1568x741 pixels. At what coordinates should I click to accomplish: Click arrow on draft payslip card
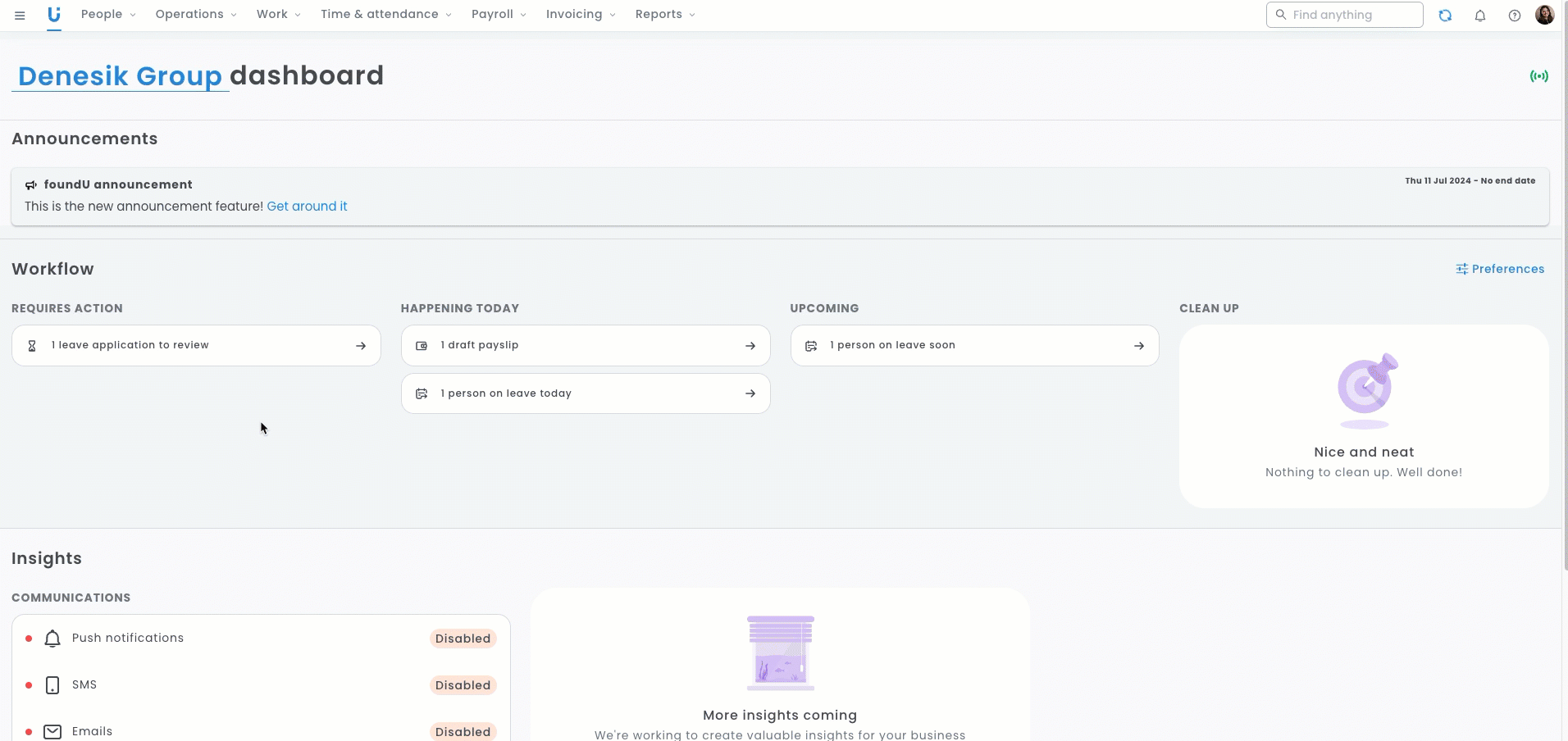click(x=750, y=346)
